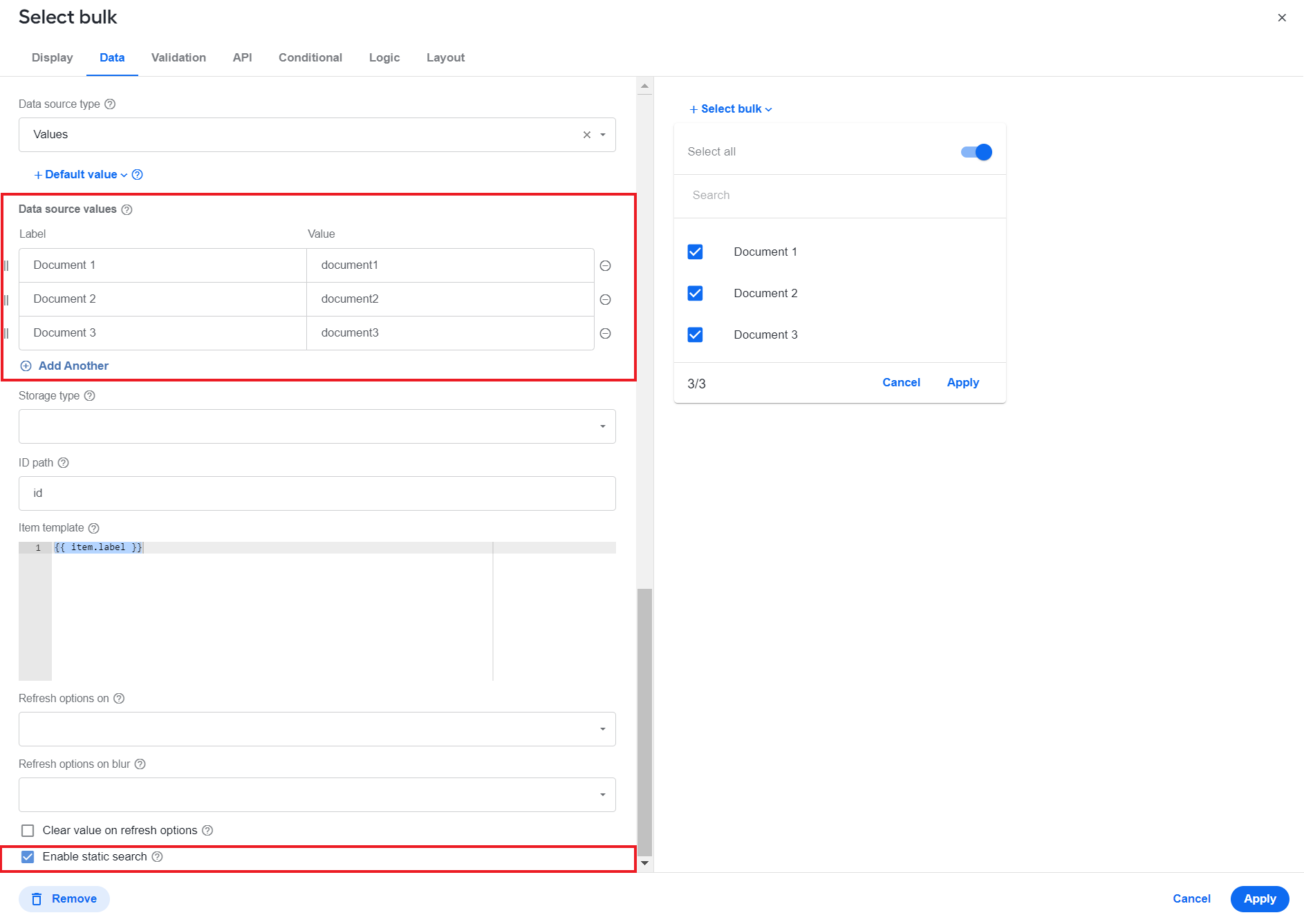Uncheck Document 1 in the preview
Screen dimensions: 1304x924
tap(696, 252)
